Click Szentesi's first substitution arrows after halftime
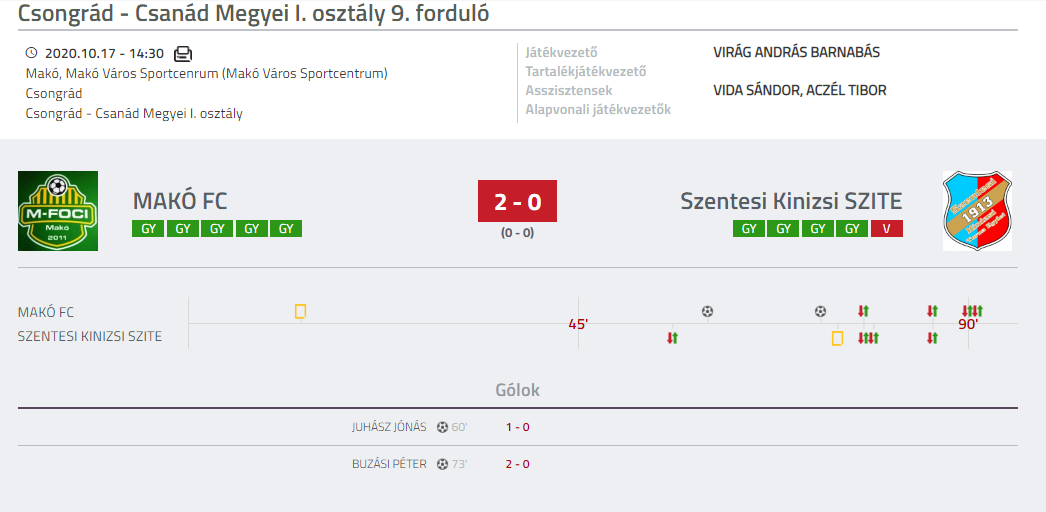1046x512 pixels. coord(672,338)
